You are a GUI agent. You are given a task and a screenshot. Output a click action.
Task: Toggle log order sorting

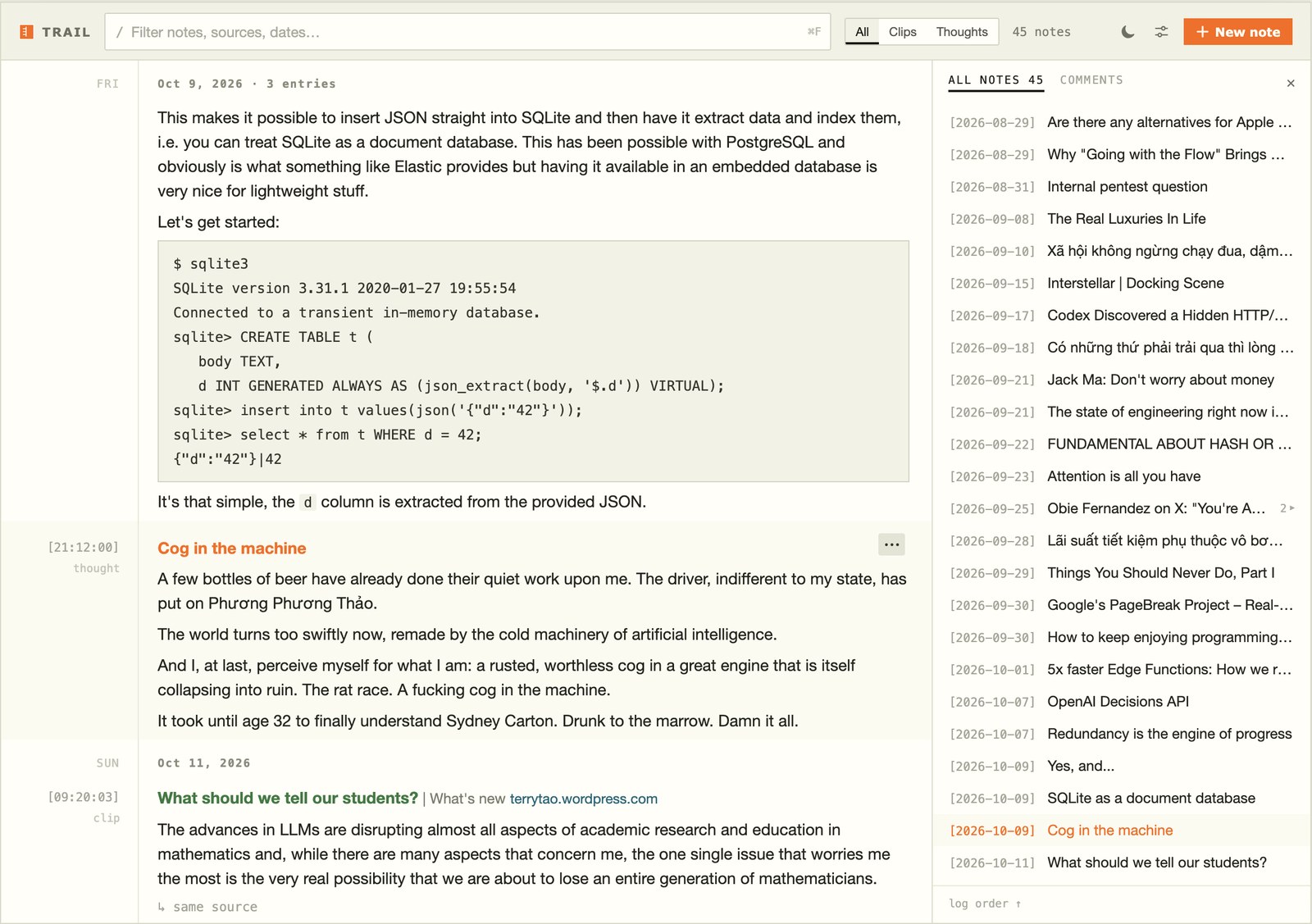[x=985, y=904]
